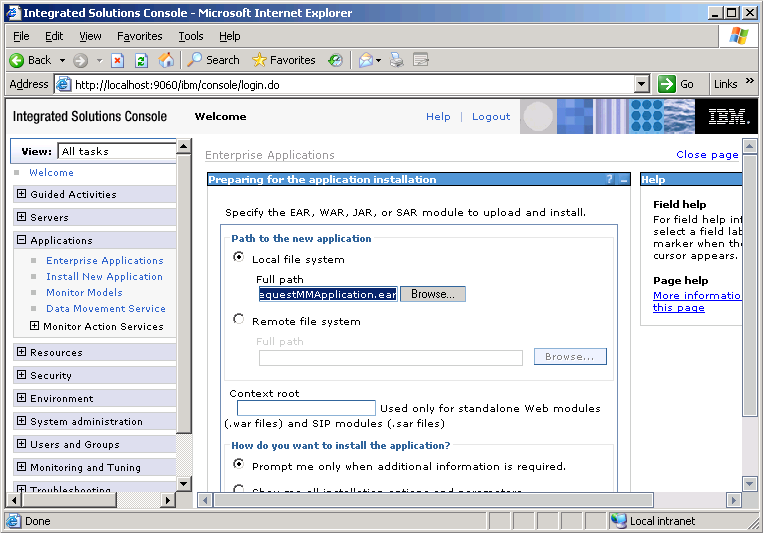The height and width of the screenshot is (533, 763).
Task: Select Prompt me only when required option
Action: 238,463
